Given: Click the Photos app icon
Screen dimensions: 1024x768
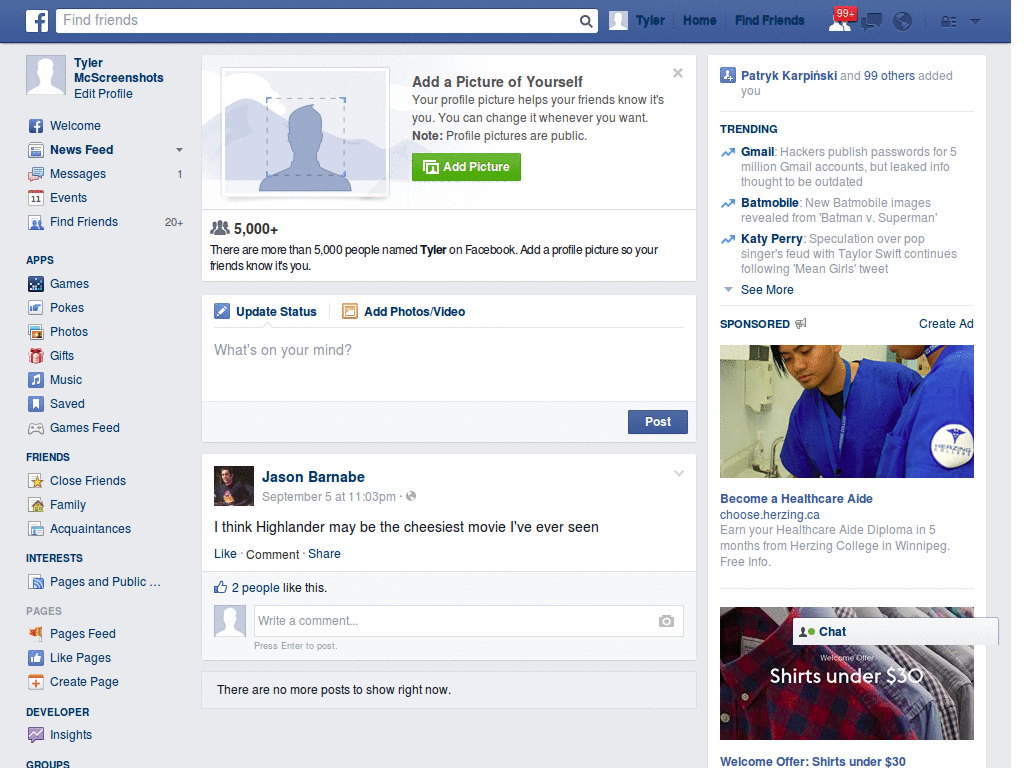Looking at the screenshot, I should tap(36, 332).
